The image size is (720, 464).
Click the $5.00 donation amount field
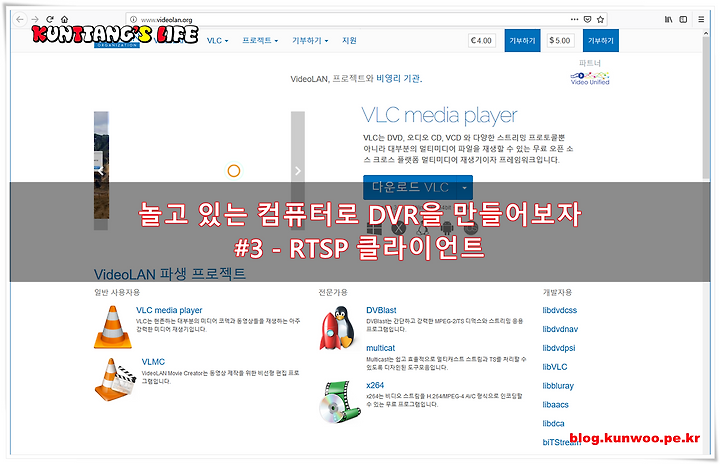tap(560, 40)
